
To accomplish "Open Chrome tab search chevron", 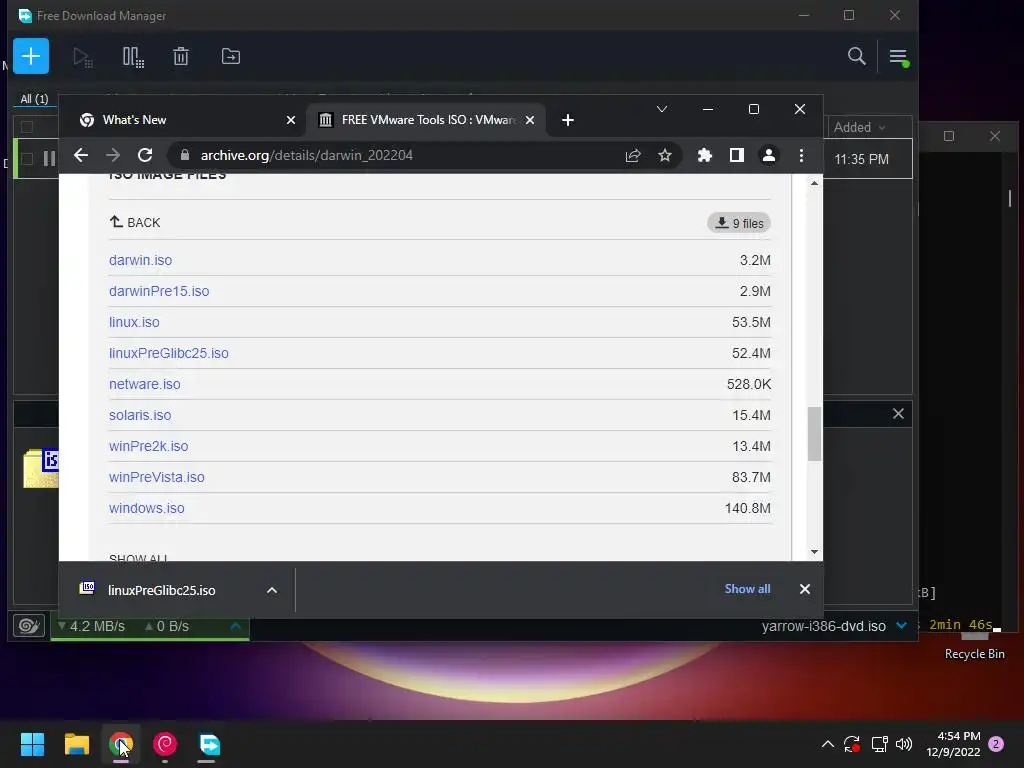I will click(662, 109).
